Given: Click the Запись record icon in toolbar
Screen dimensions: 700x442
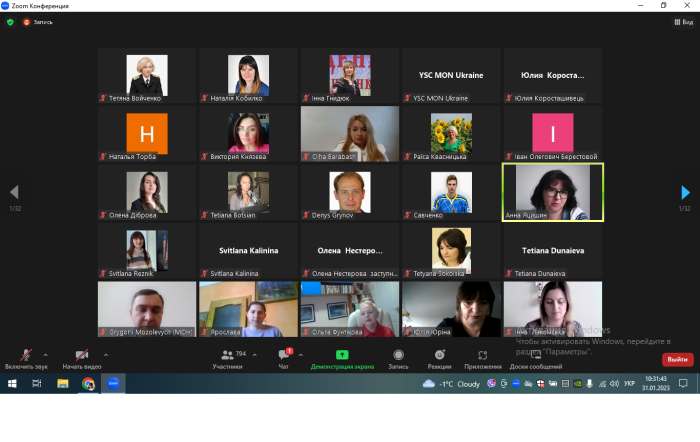Looking at the screenshot, I should click(398, 355).
